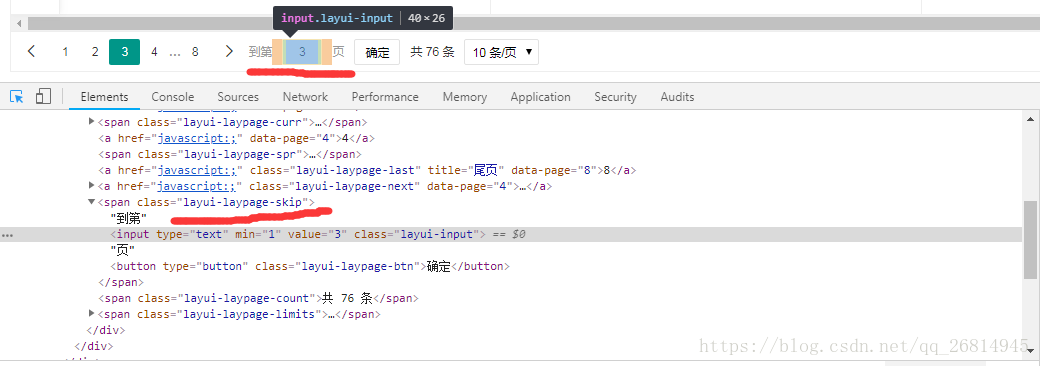Toggle the device toolbar icon
The height and width of the screenshot is (366, 1040).
43,97
